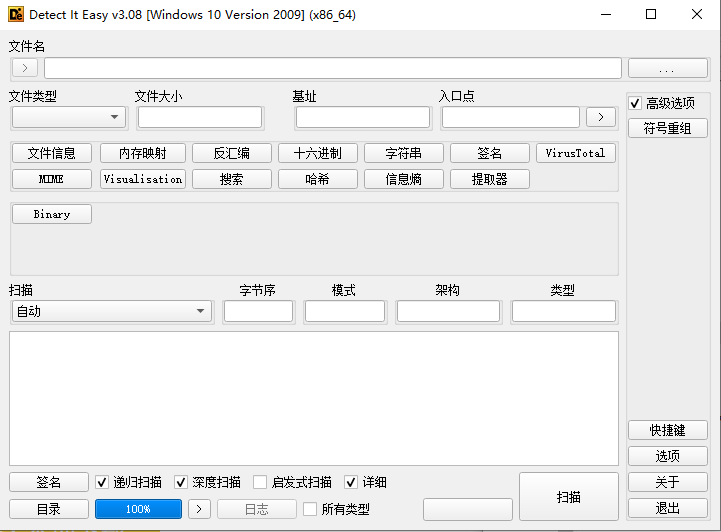Click the 退出 button

click(x=667, y=508)
